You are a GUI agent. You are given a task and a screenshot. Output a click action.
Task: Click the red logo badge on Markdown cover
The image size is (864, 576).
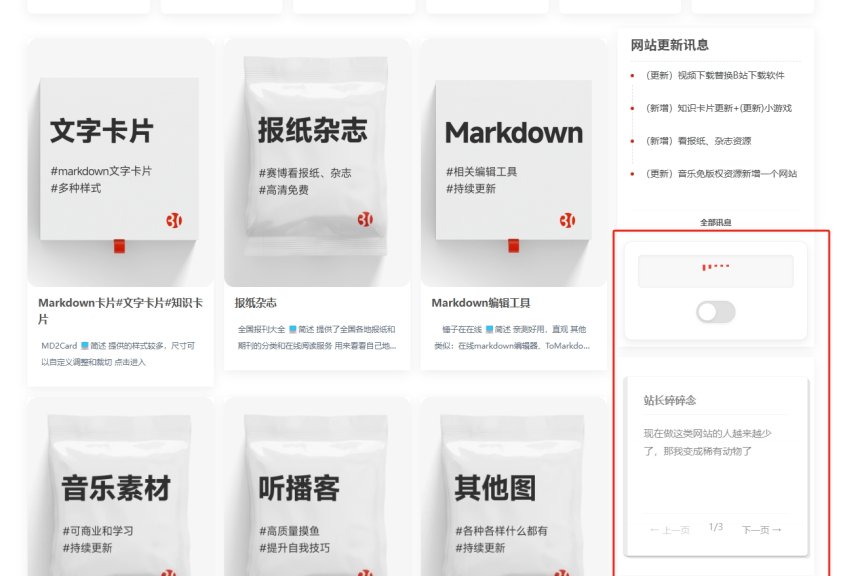click(567, 220)
